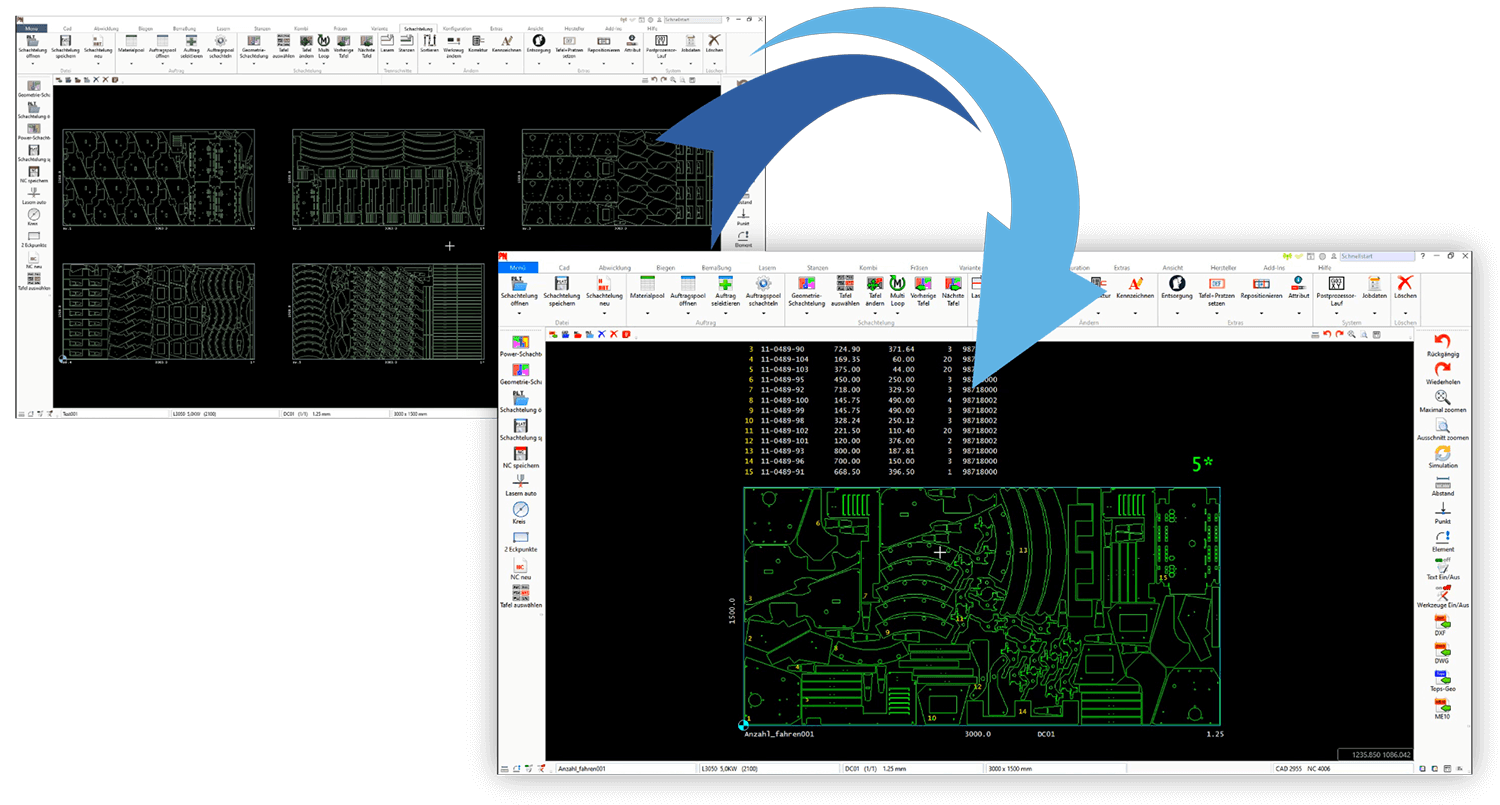Switch to Stanzen tab in front window
Image resolution: width=1500 pixels, height=805 pixels.
tap(819, 268)
